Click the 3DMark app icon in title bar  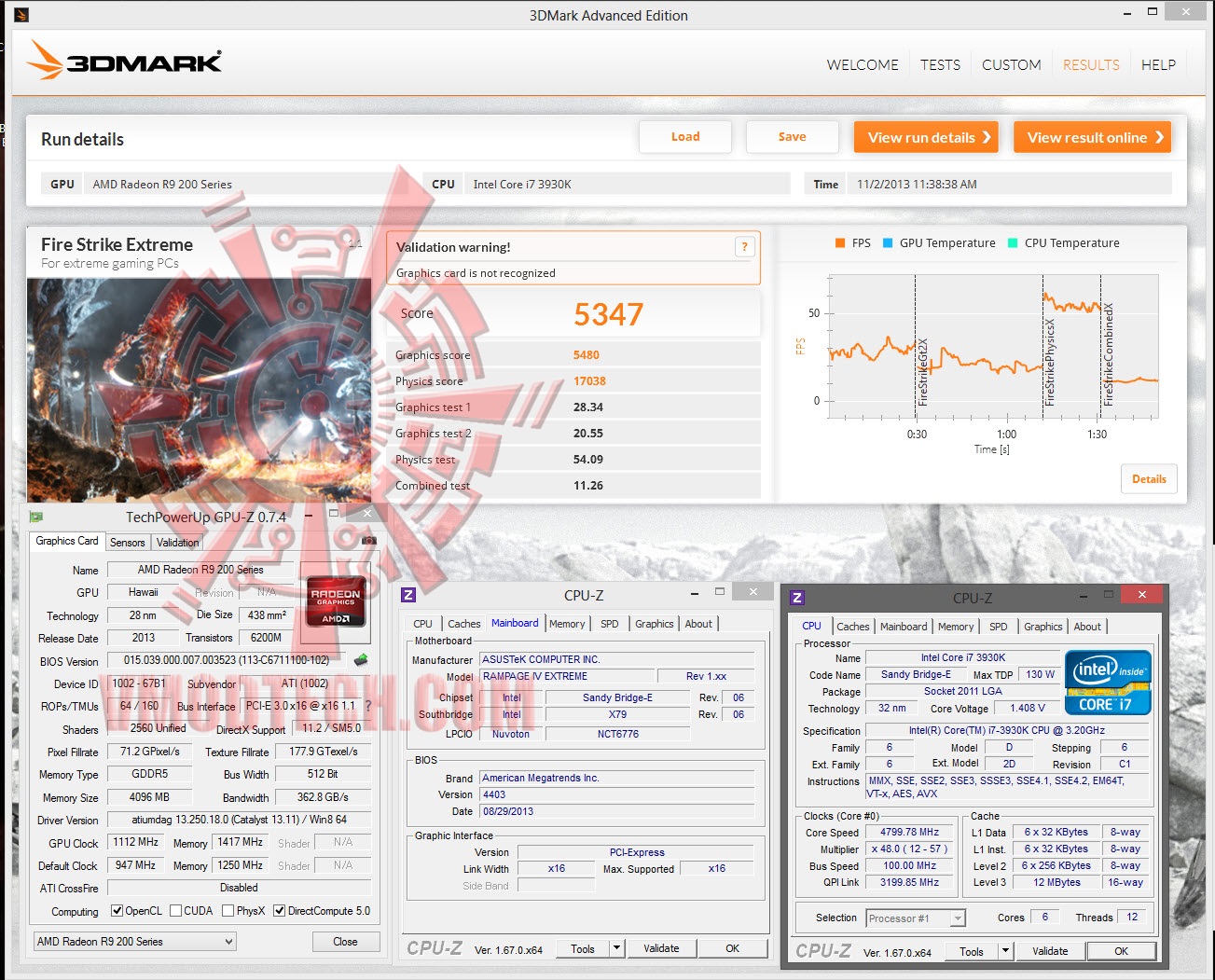[x=21, y=15]
